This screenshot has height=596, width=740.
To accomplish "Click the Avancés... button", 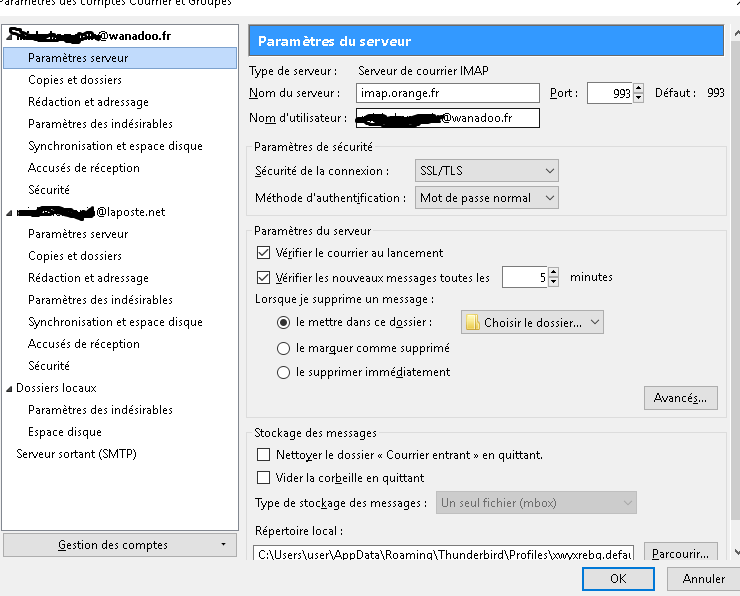I will coord(680,398).
